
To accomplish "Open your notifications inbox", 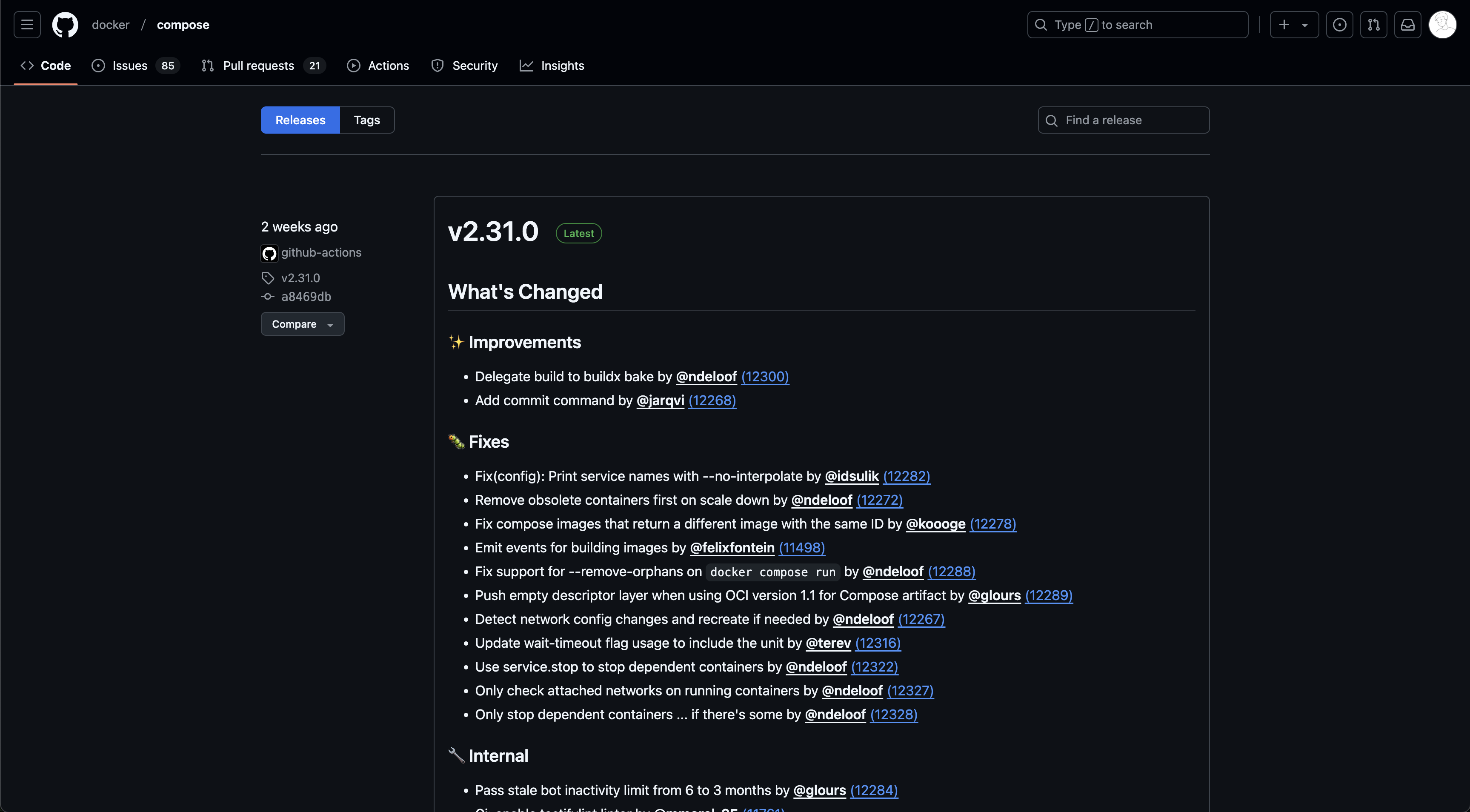I will [1408, 25].
